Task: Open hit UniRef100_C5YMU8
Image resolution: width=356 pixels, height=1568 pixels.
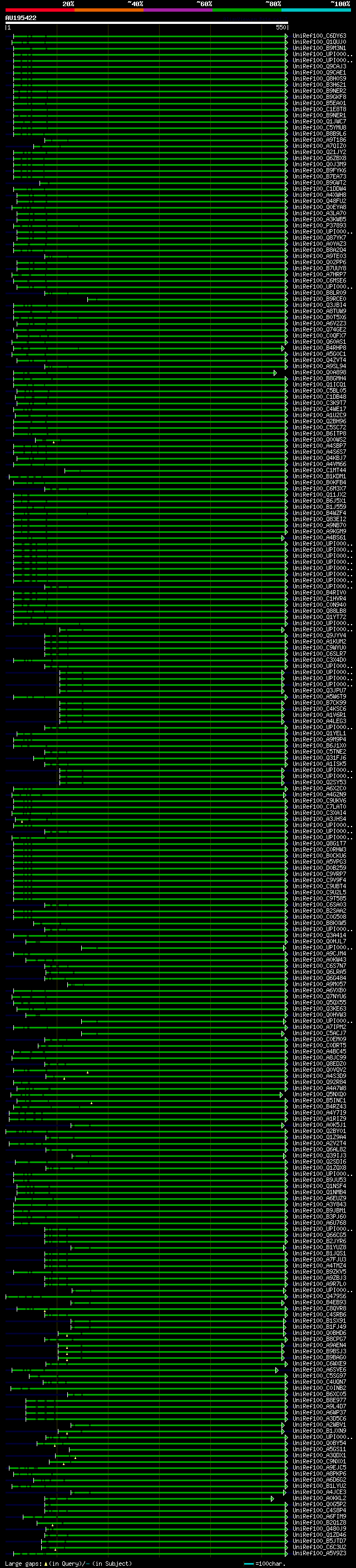Action: (319, 128)
